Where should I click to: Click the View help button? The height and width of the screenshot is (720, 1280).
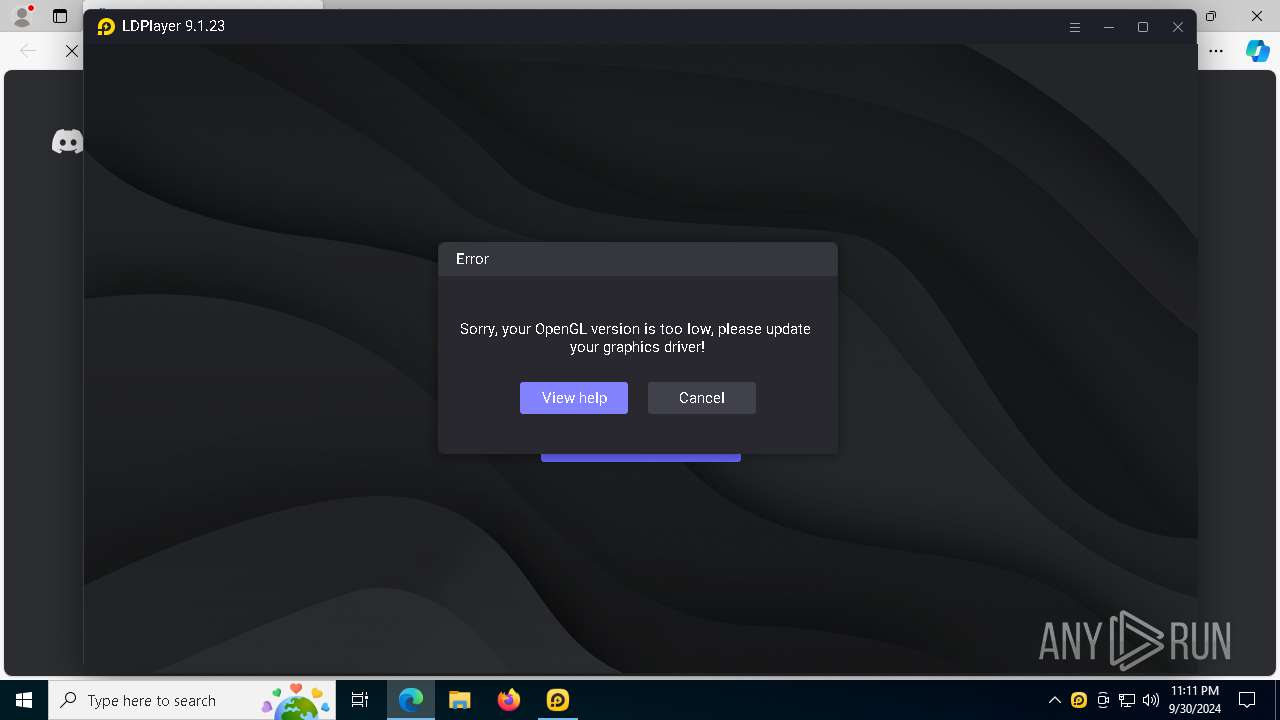(574, 398)
